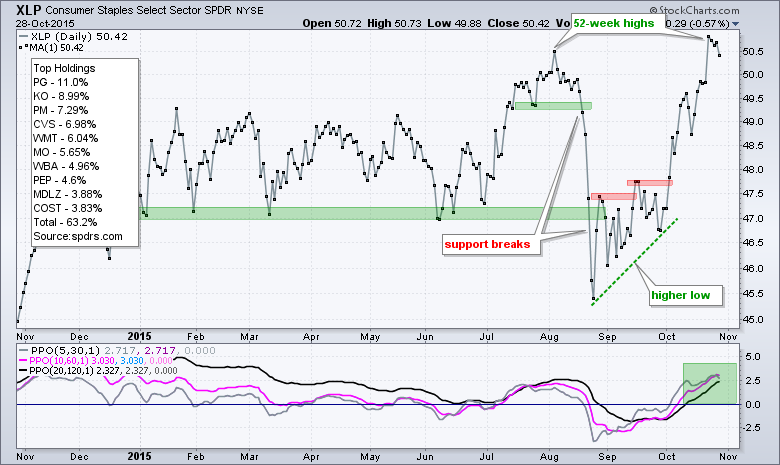Click the date 28-Oct-2015
Screen dimensions: 780x465
tap(45, 23)
